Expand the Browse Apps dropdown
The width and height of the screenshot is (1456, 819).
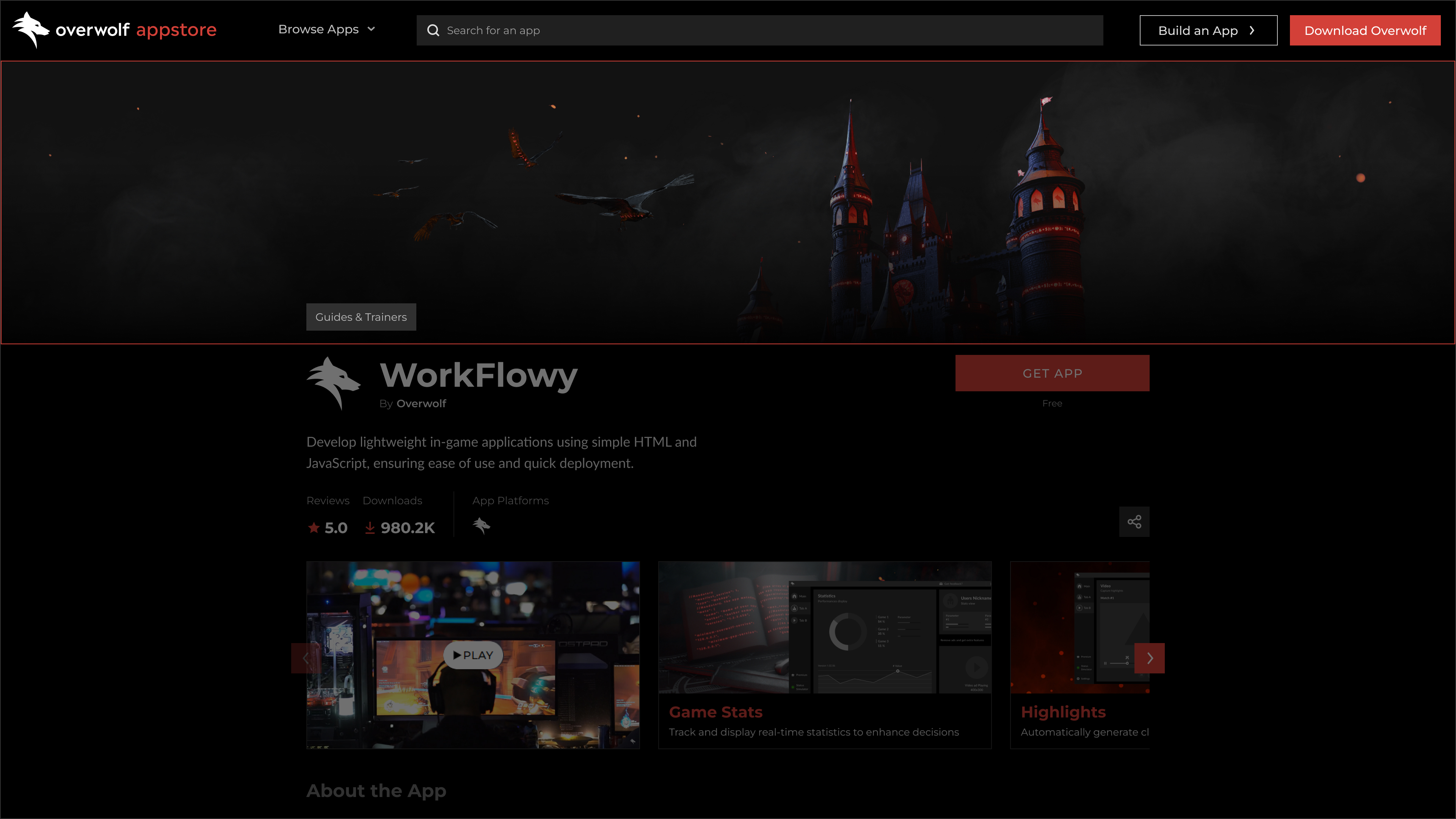[x=326, y=30]
